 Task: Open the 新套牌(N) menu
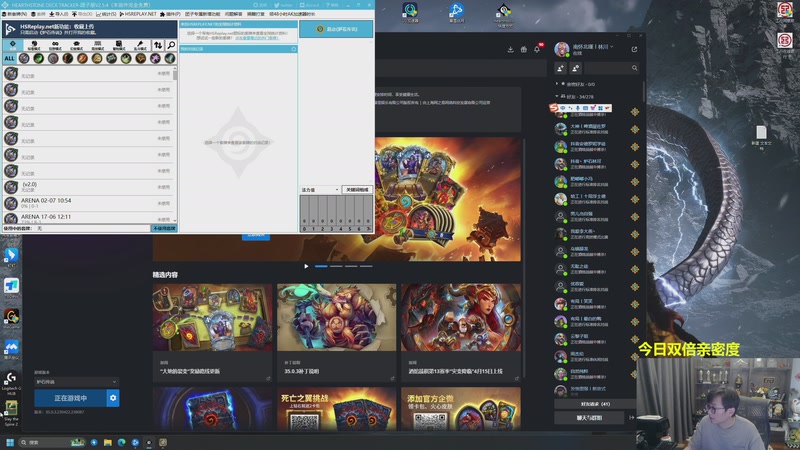[x=15, y=14]
